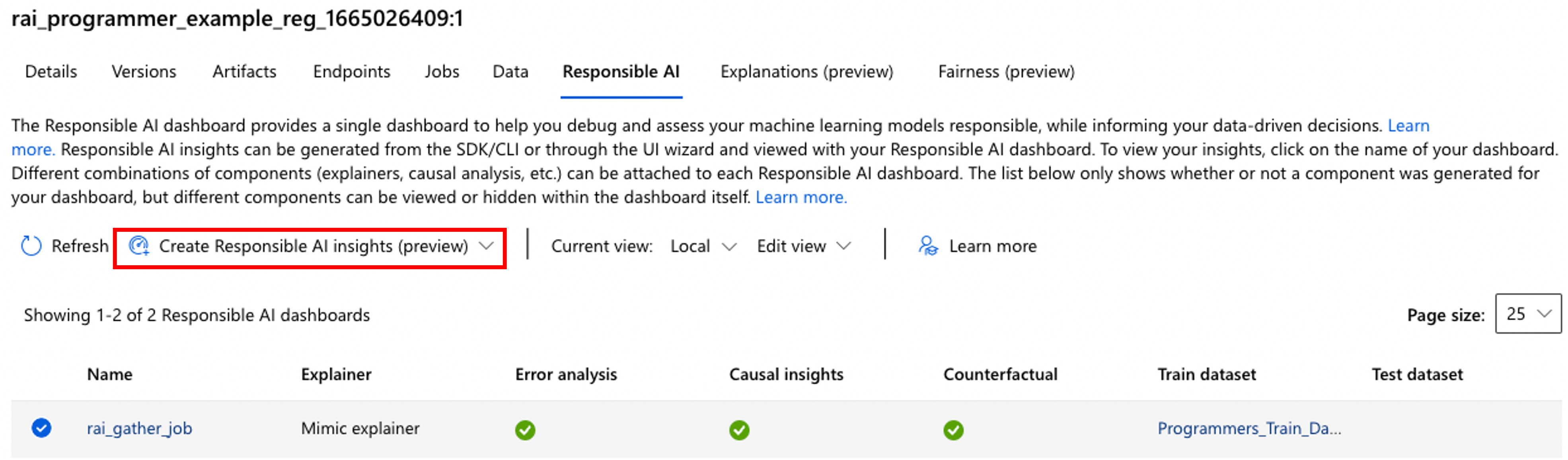Viewport: 1568px width, 460px height.
Task: Click the Explainer column header
Action: (336, 374)
